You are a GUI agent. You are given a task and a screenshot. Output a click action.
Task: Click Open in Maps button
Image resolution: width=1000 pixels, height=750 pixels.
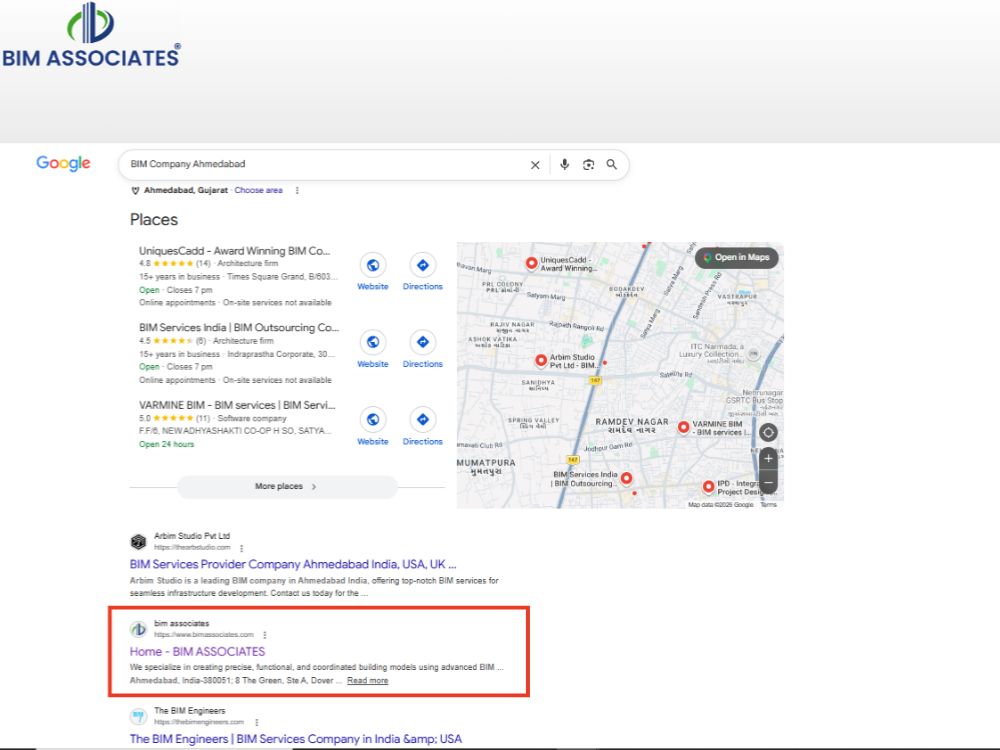pos(737,258)
